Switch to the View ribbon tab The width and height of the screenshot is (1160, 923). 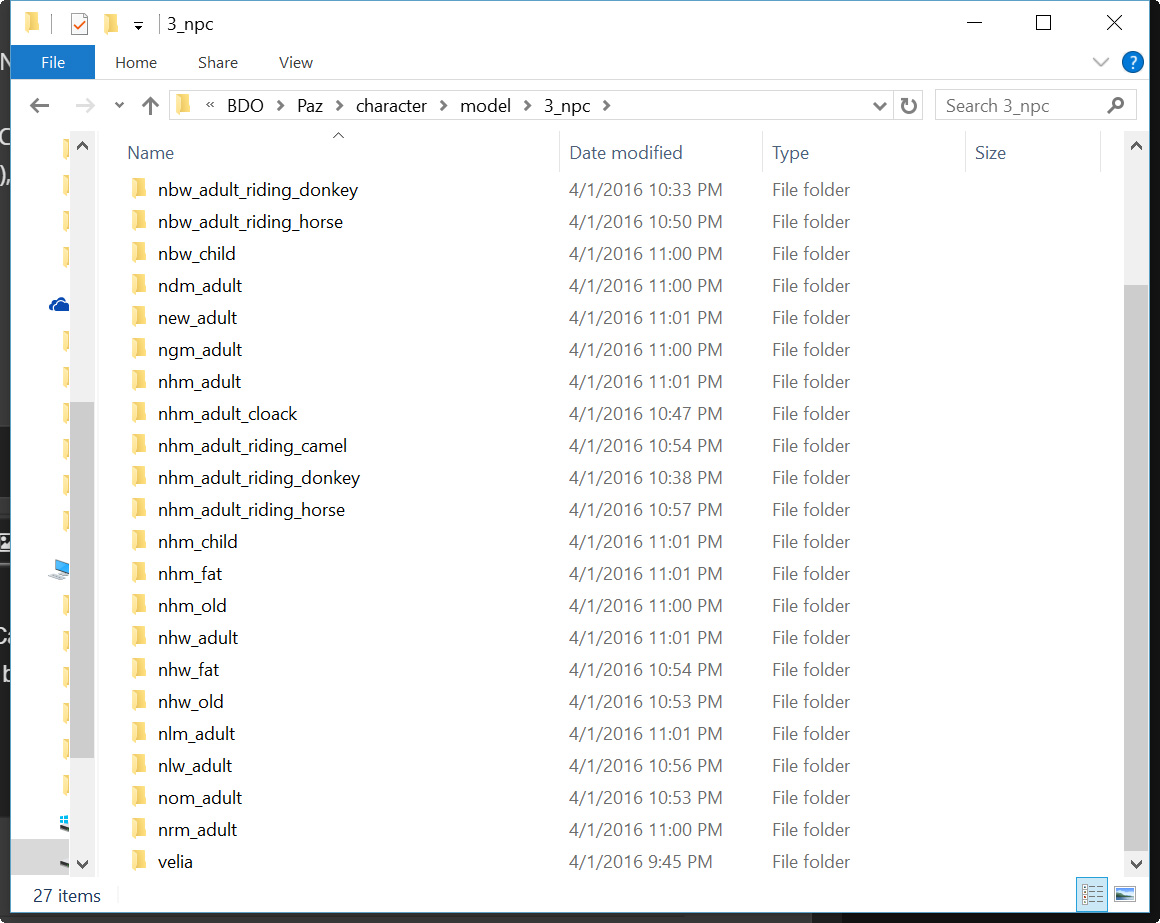tap(295, 62)
